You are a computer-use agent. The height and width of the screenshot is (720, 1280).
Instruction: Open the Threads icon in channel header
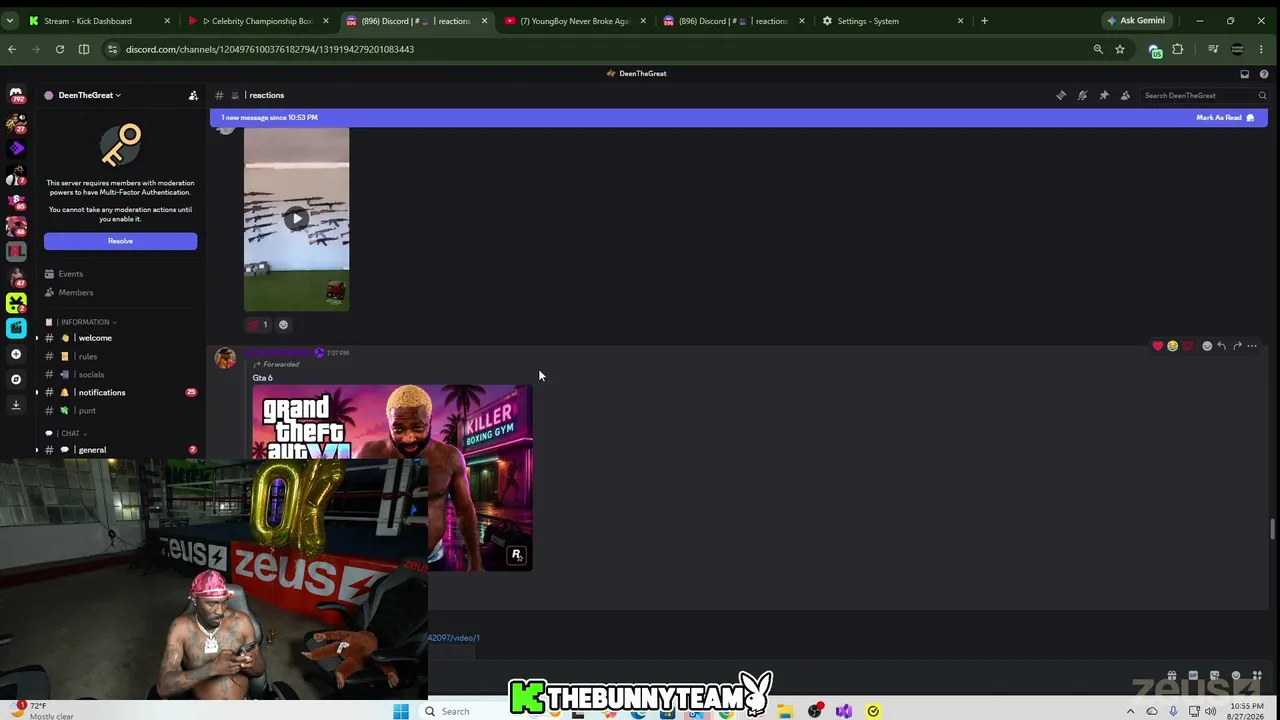(x=1061, y=95)
